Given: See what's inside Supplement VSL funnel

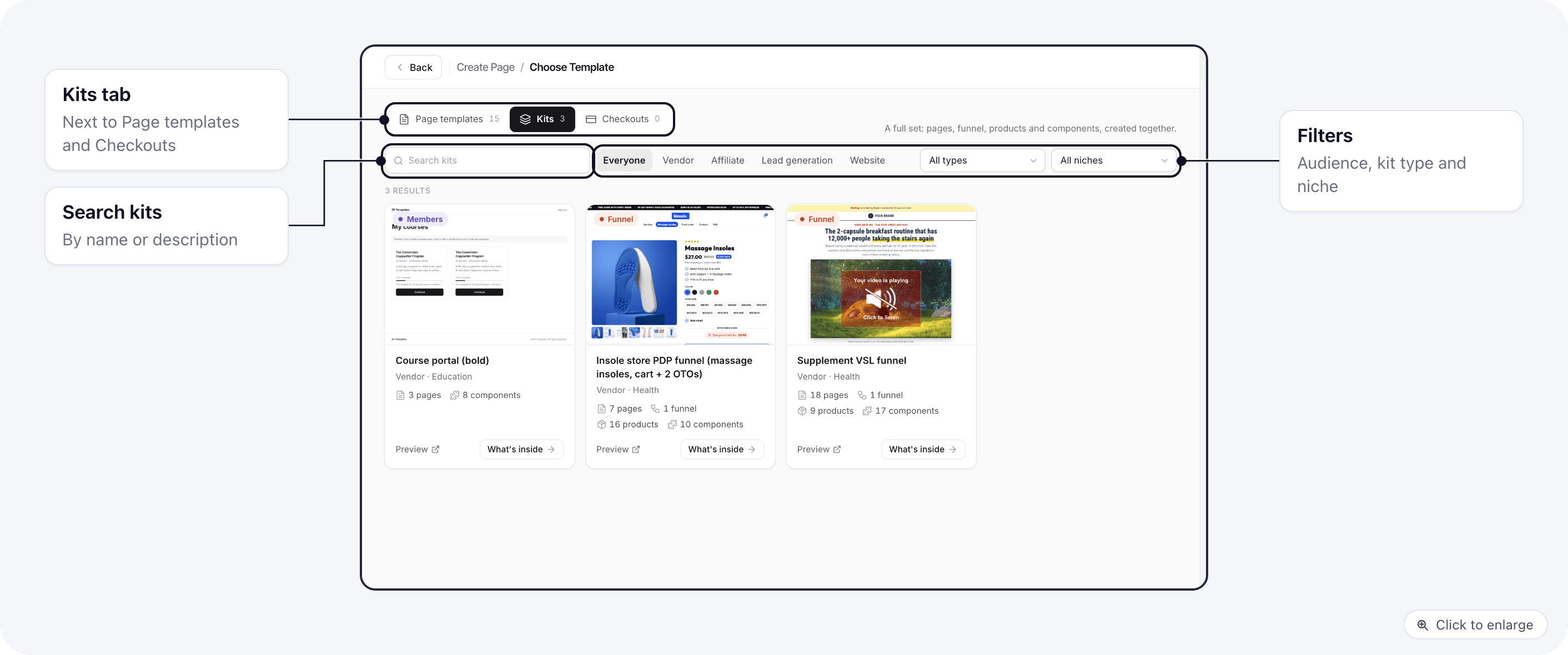Looking at the screenshot, I should [923, 449].
